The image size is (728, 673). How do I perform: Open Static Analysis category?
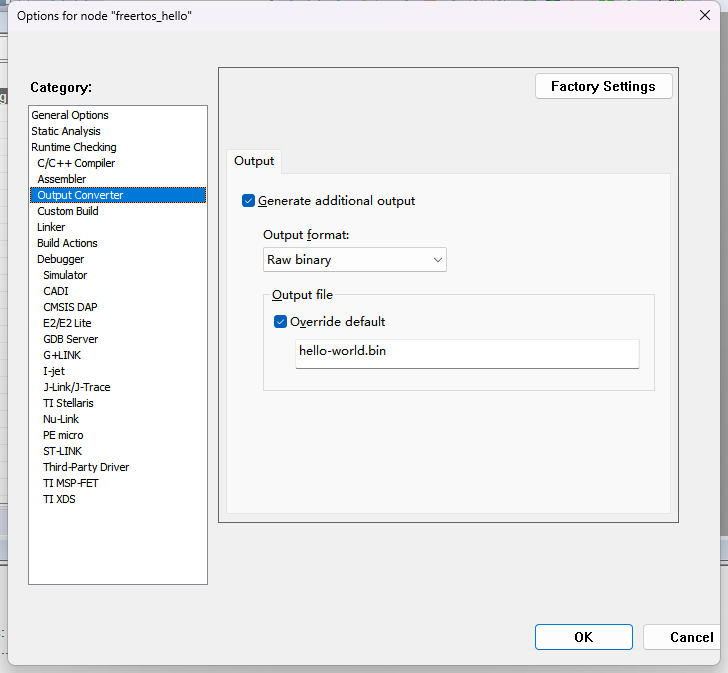coord(66,131)
